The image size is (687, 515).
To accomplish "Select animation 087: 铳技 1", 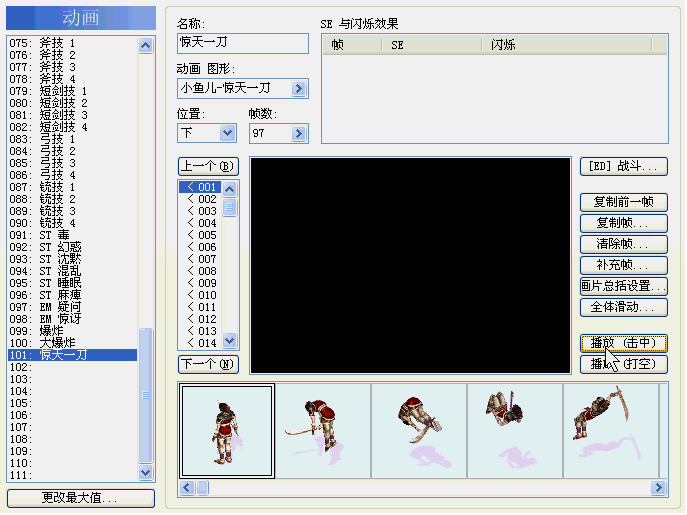I will pos(72,187).
